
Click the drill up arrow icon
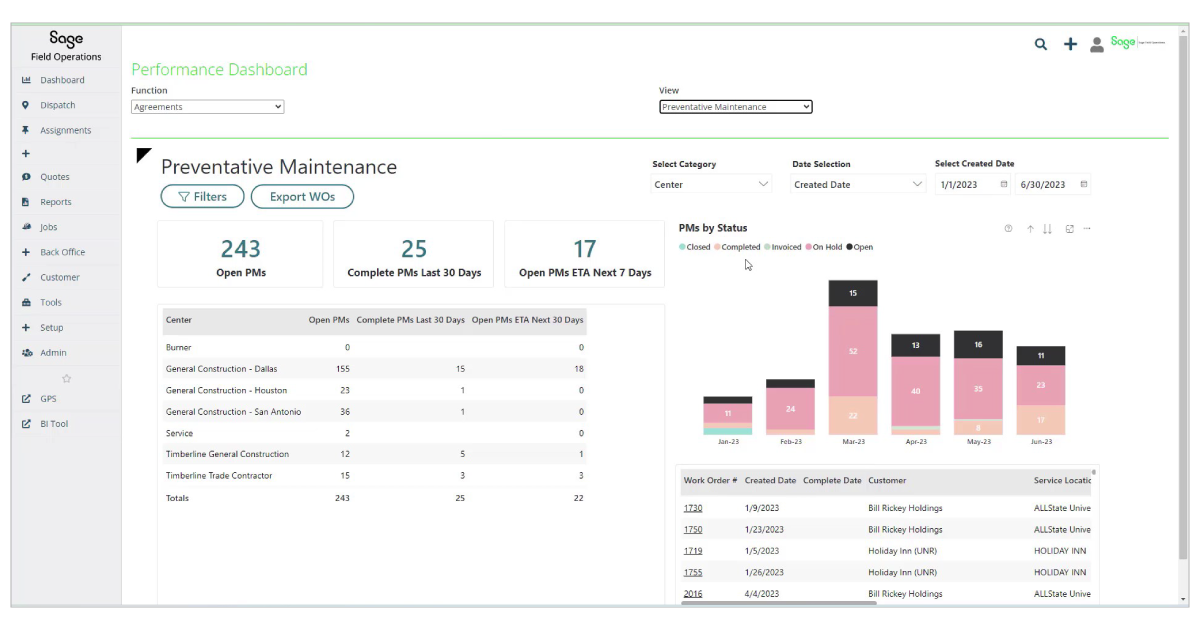tap(1030, 229)
